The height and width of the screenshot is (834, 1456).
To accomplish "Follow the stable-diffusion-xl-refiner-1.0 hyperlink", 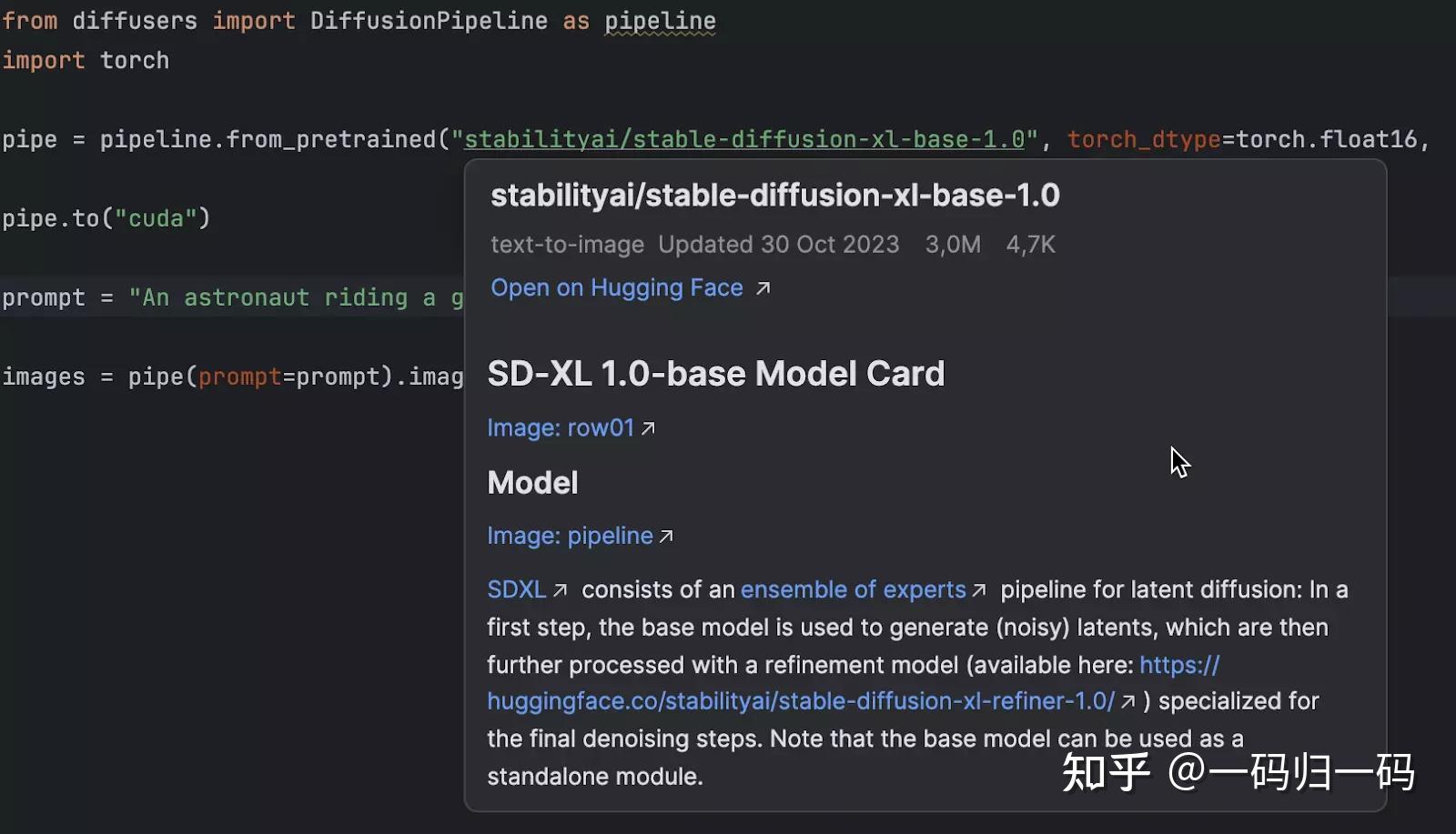I will [799, 701].
